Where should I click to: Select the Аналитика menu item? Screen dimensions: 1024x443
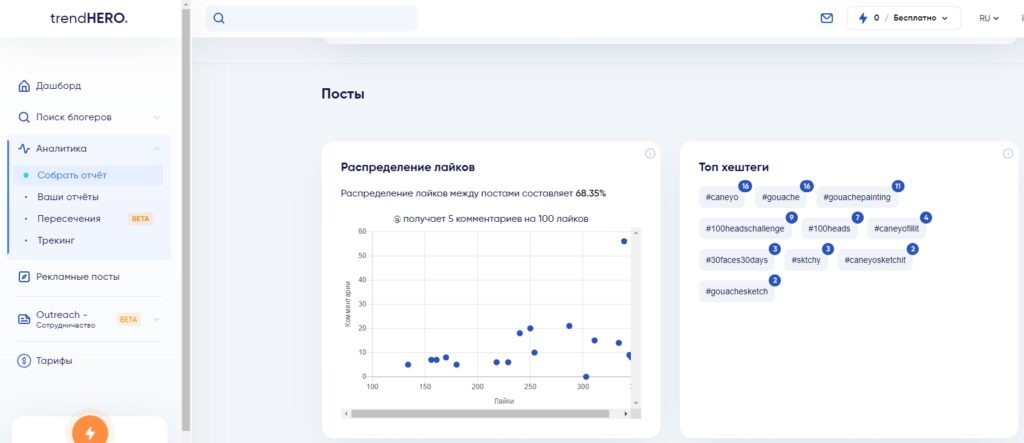tap(61, 148)
